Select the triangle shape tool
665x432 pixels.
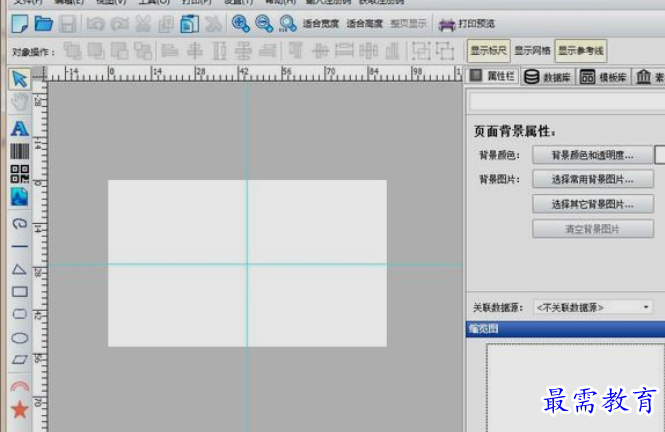tap(20, 269)
